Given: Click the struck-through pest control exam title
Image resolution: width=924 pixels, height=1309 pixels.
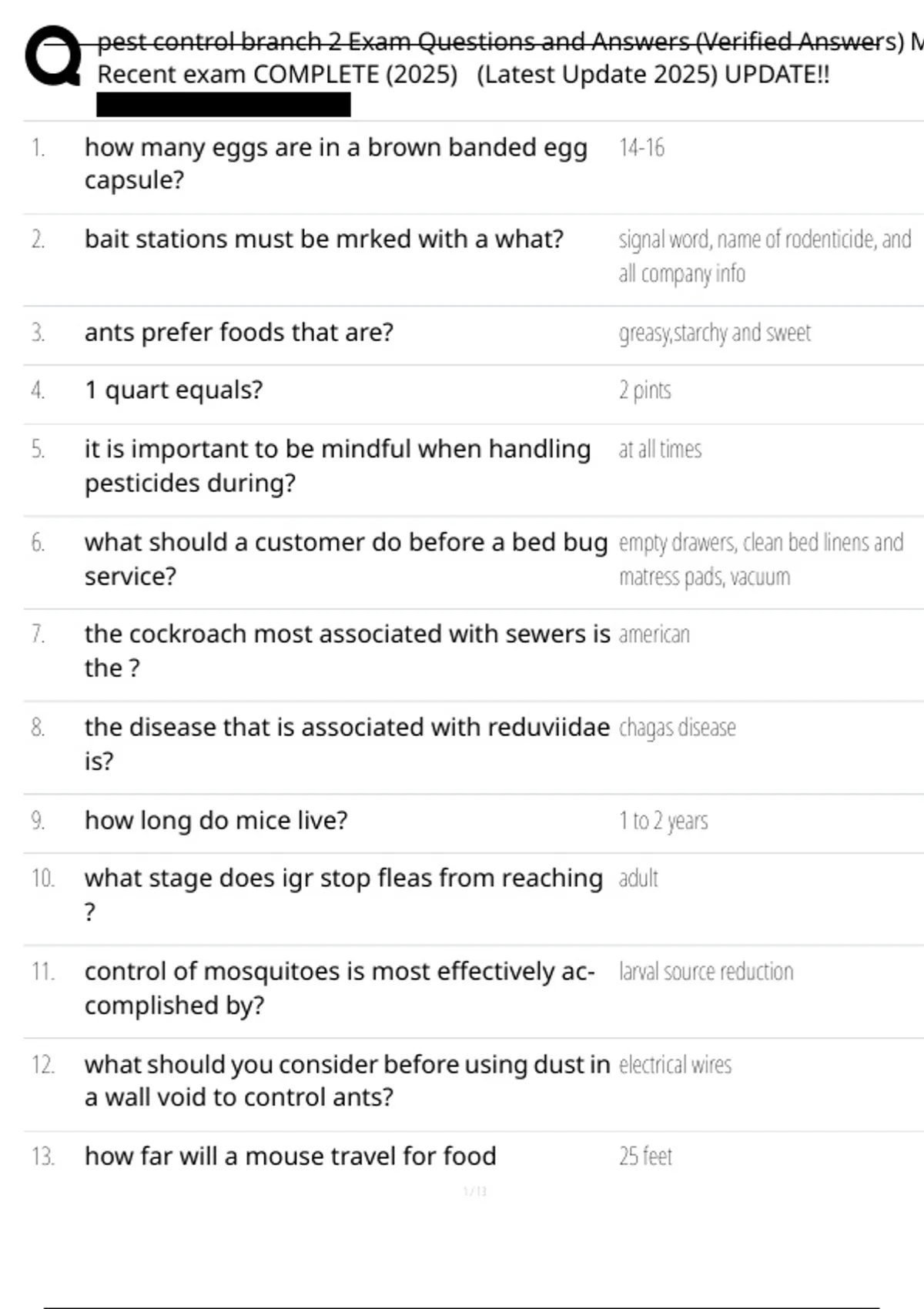Looking at the screenshot, I should [x=500, y=42].
